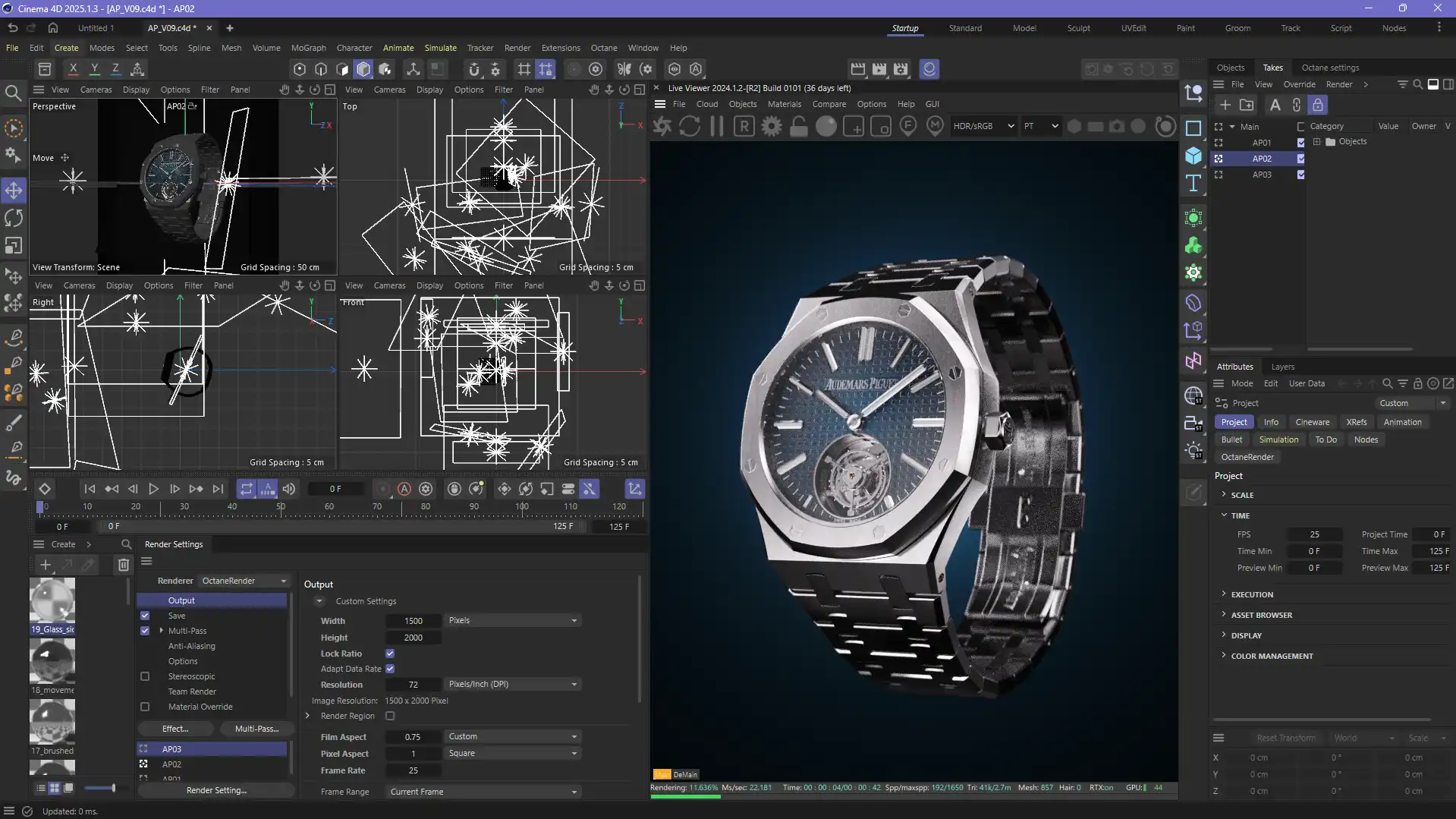Open the Pixels/Inch (DPI) dropdown
Viewport: 1456px width, 819px height.
tap(513, 685)
